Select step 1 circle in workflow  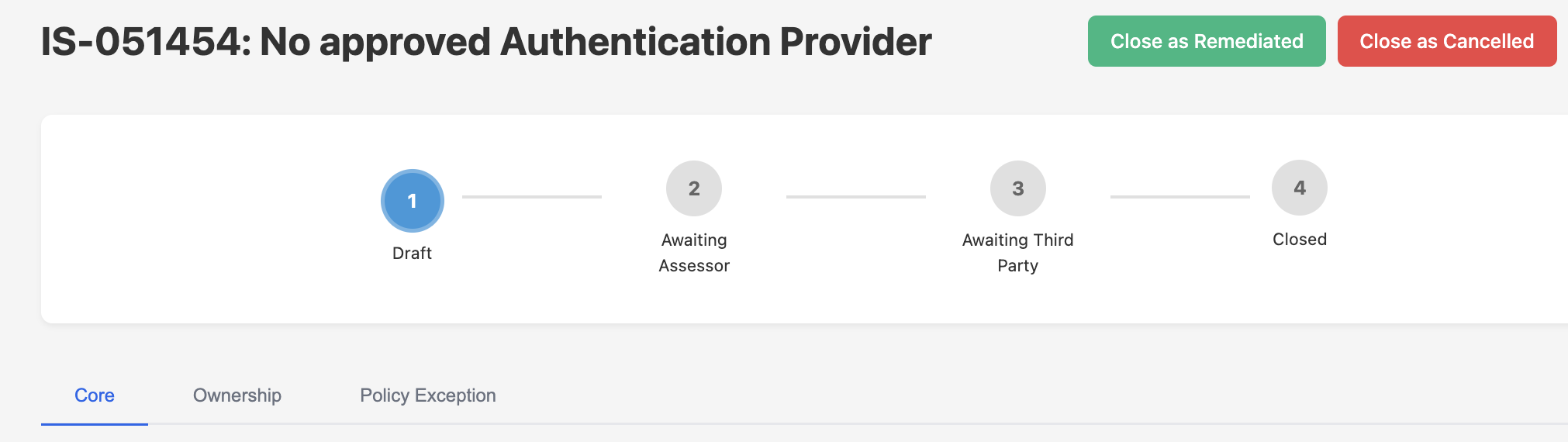[x=412, y=201]
